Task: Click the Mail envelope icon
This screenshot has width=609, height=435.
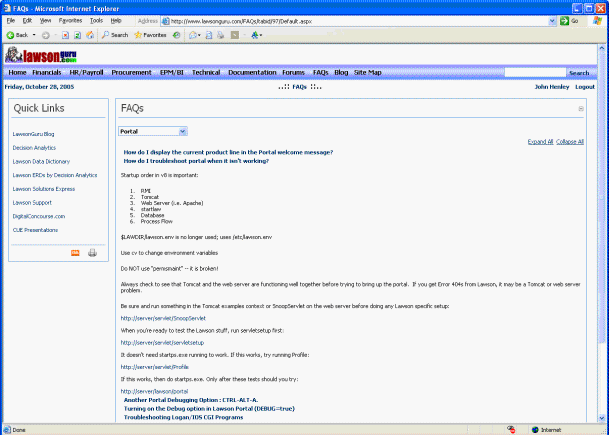Action: (x=193, y=35)
